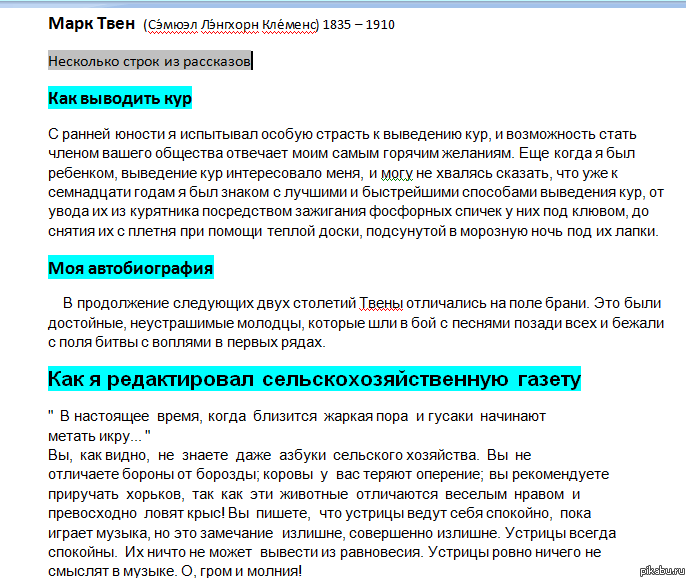This screenshot has width=686, height=578.
Task: Click the word 'Лэ́нгхорн' in the title line
Action: point(230,25)
